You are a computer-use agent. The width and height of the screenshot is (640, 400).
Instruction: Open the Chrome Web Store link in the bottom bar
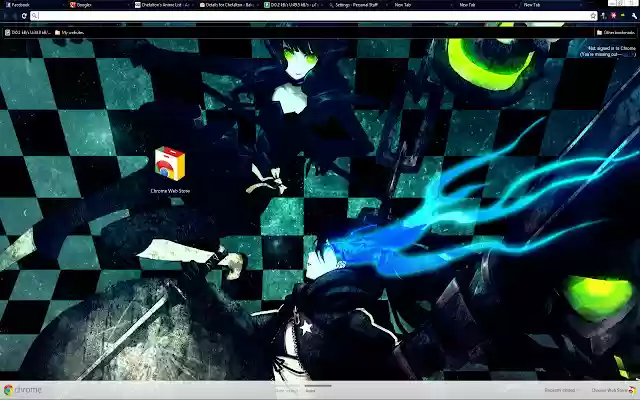613,390
